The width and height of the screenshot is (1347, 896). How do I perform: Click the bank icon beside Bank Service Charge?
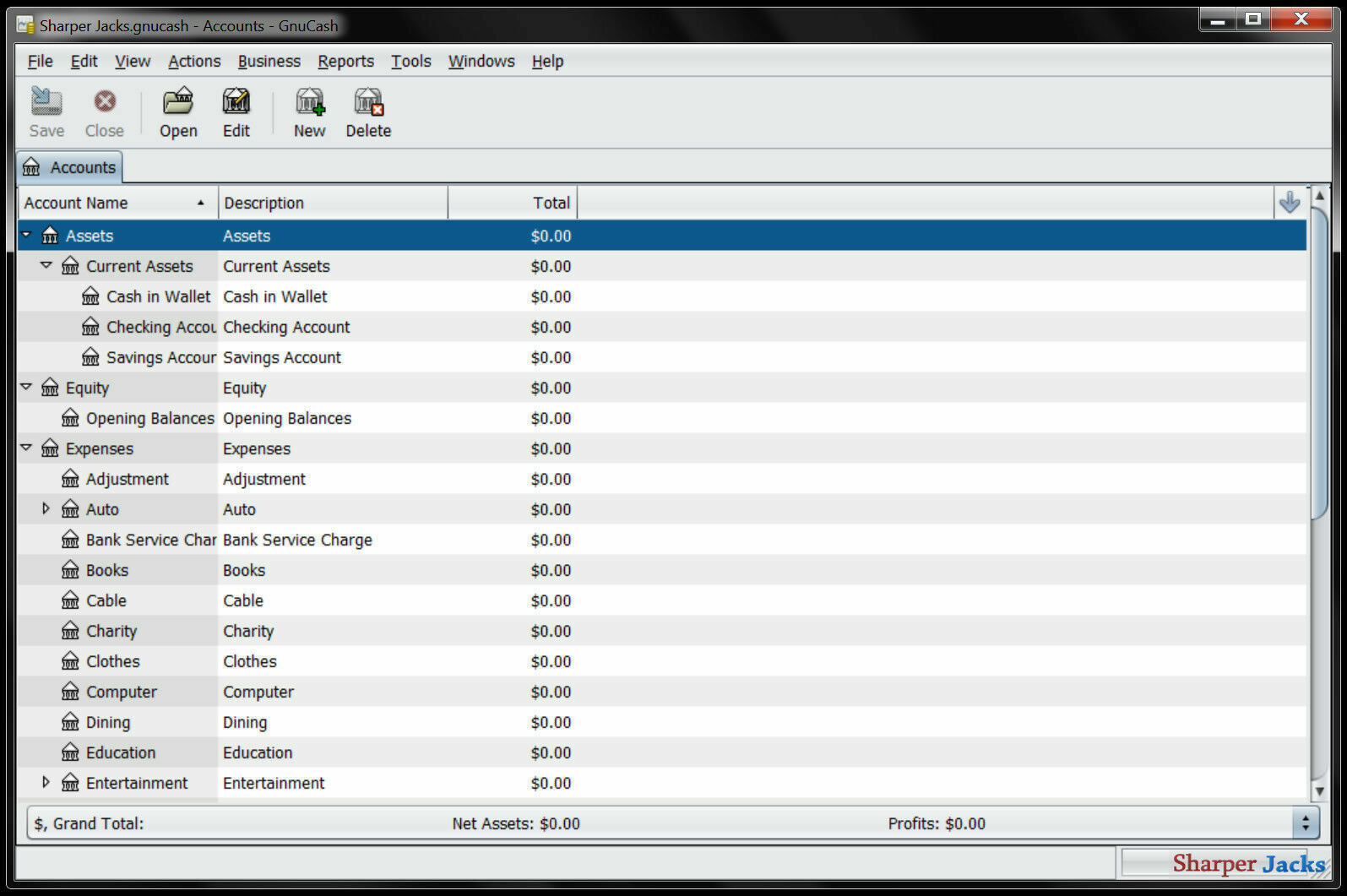click(70, 540)
